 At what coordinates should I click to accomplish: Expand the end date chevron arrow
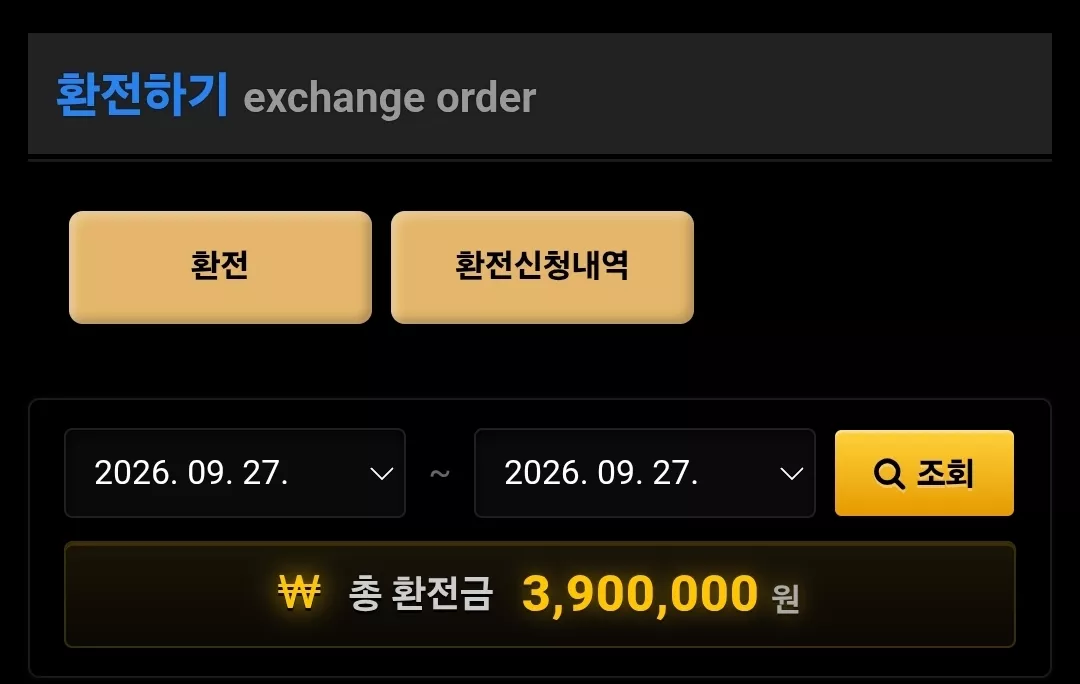(791, 473)
